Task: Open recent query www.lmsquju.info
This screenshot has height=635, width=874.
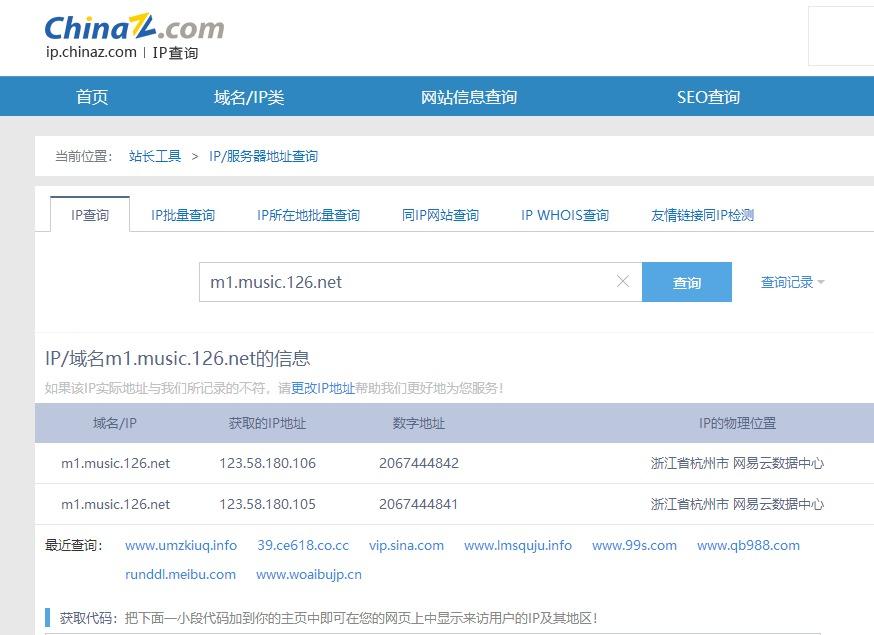Action: point(518,545)
